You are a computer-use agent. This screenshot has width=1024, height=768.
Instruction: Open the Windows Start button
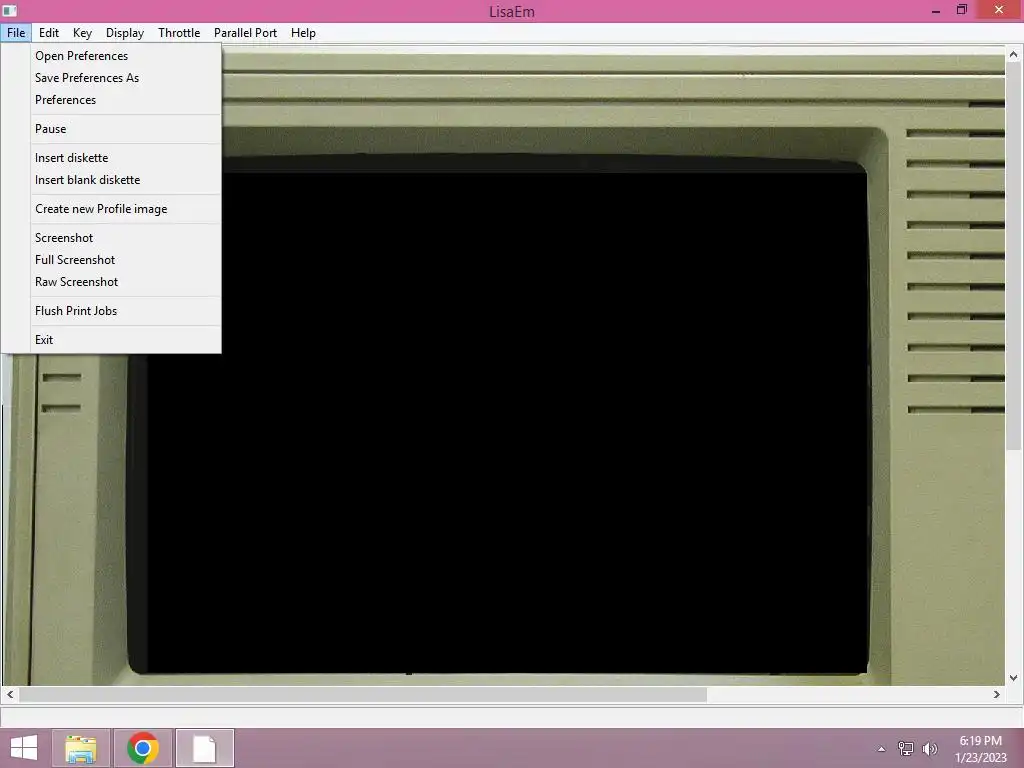tap(24, 748)
